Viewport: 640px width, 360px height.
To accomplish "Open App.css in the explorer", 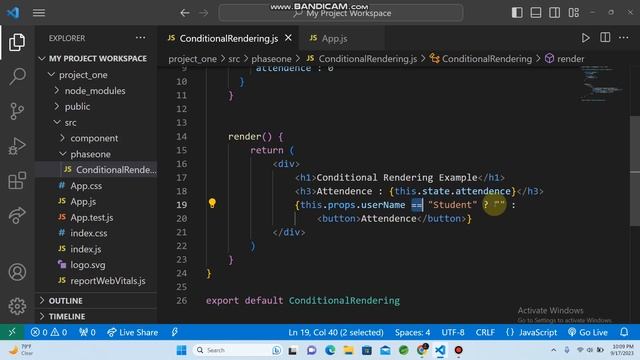I will [96, 186].
